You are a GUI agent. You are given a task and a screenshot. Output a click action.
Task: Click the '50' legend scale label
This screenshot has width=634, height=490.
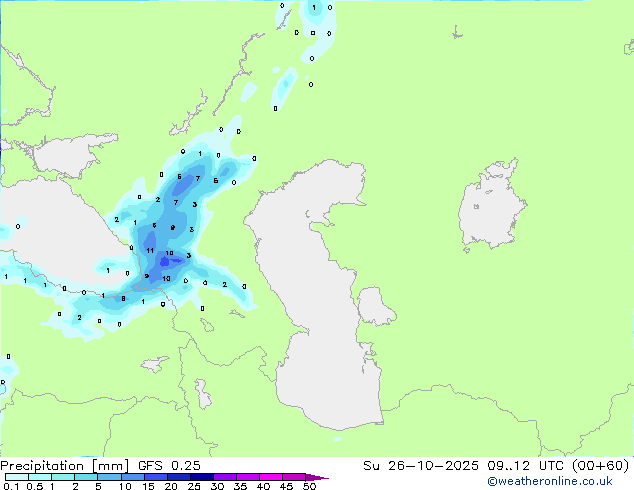pos(309,486)
